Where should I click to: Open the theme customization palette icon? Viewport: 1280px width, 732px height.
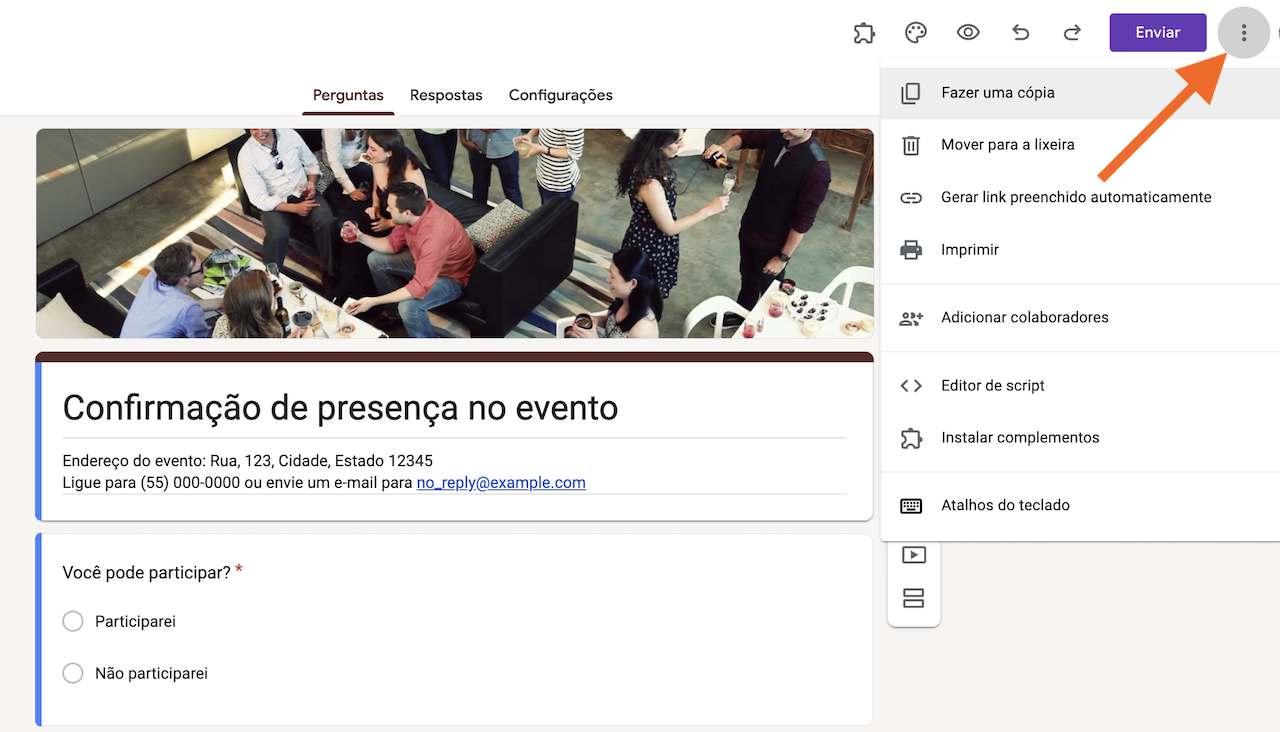pos(916,33)
